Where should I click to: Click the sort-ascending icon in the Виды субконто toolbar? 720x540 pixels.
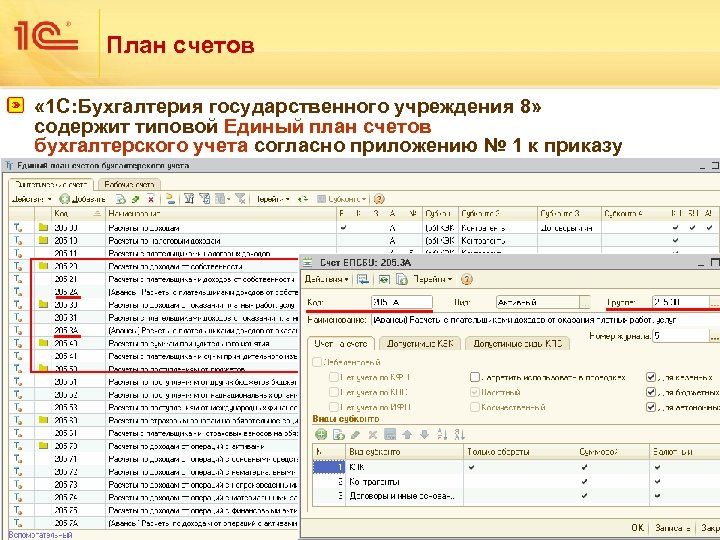click(x=442, y=434)
